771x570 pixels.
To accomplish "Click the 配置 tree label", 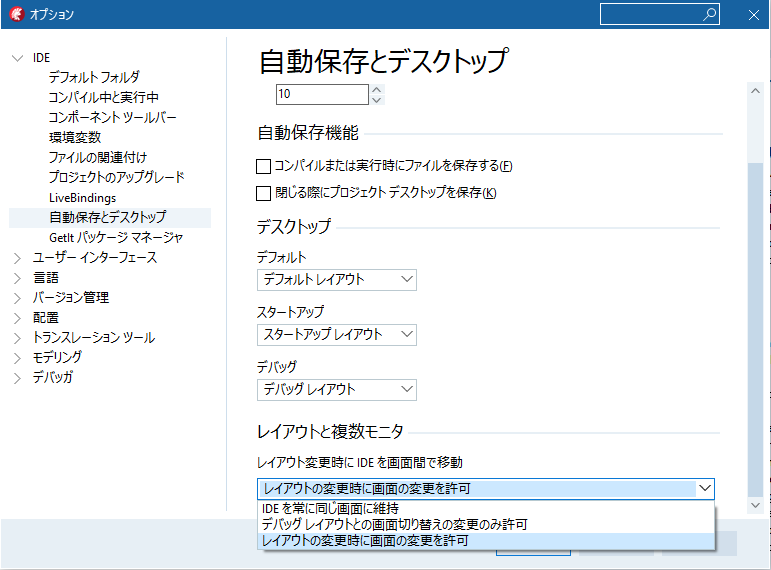I will 46,318.
